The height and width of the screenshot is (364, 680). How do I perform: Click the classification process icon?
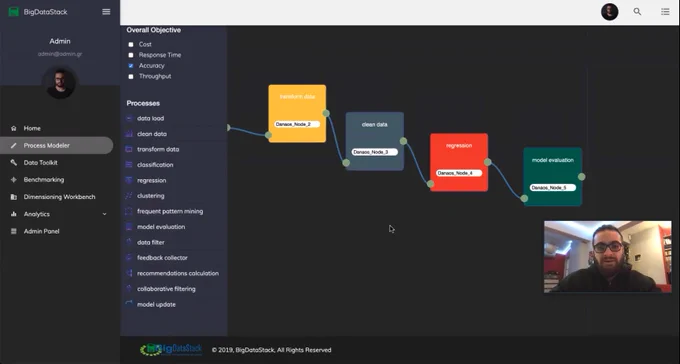coord(129,165)
